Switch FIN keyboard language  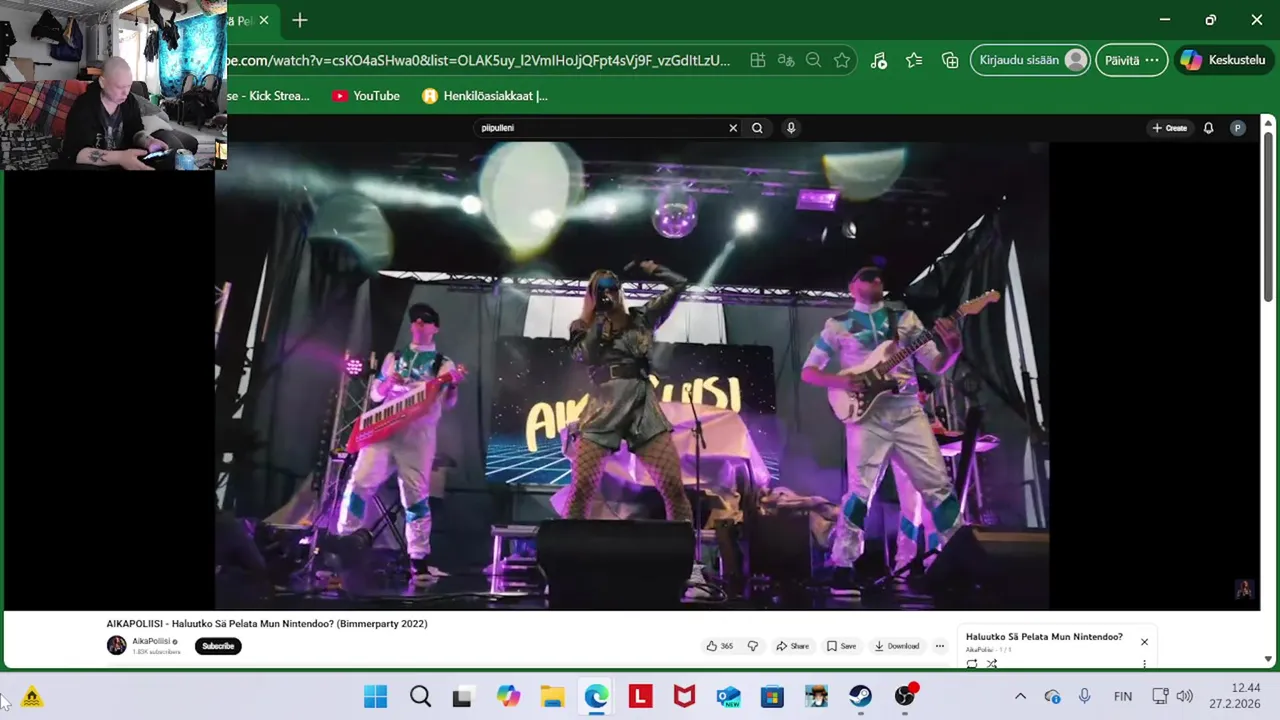click(1123, 697)
